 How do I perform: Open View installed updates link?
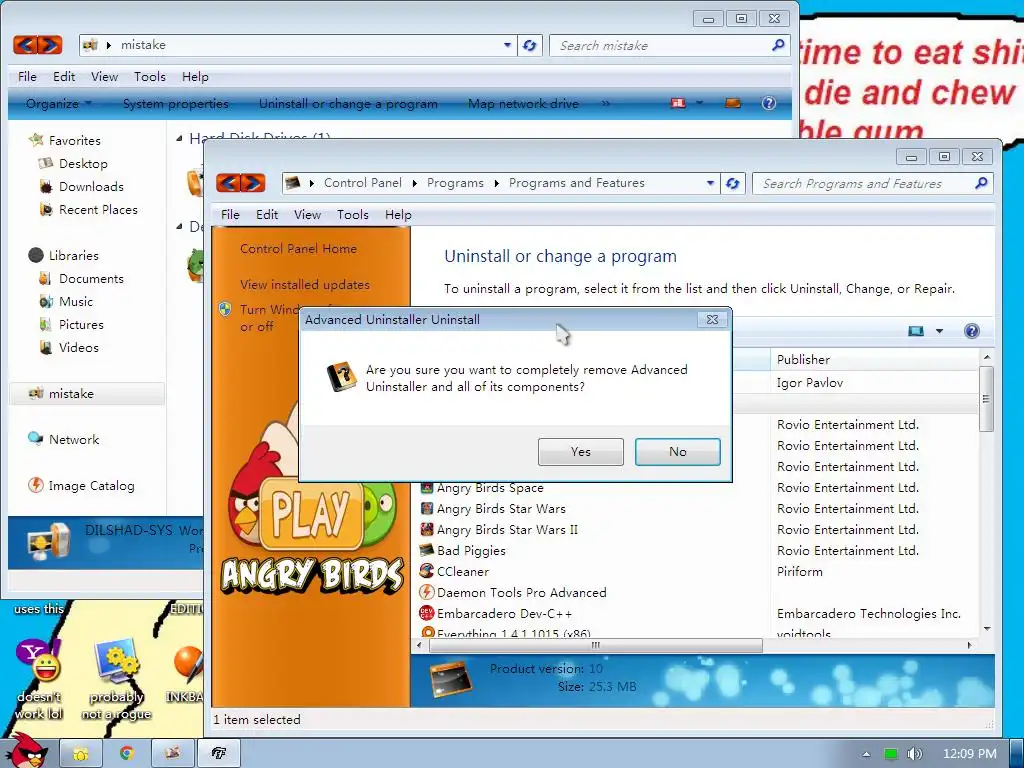click(x=305, y=285)
